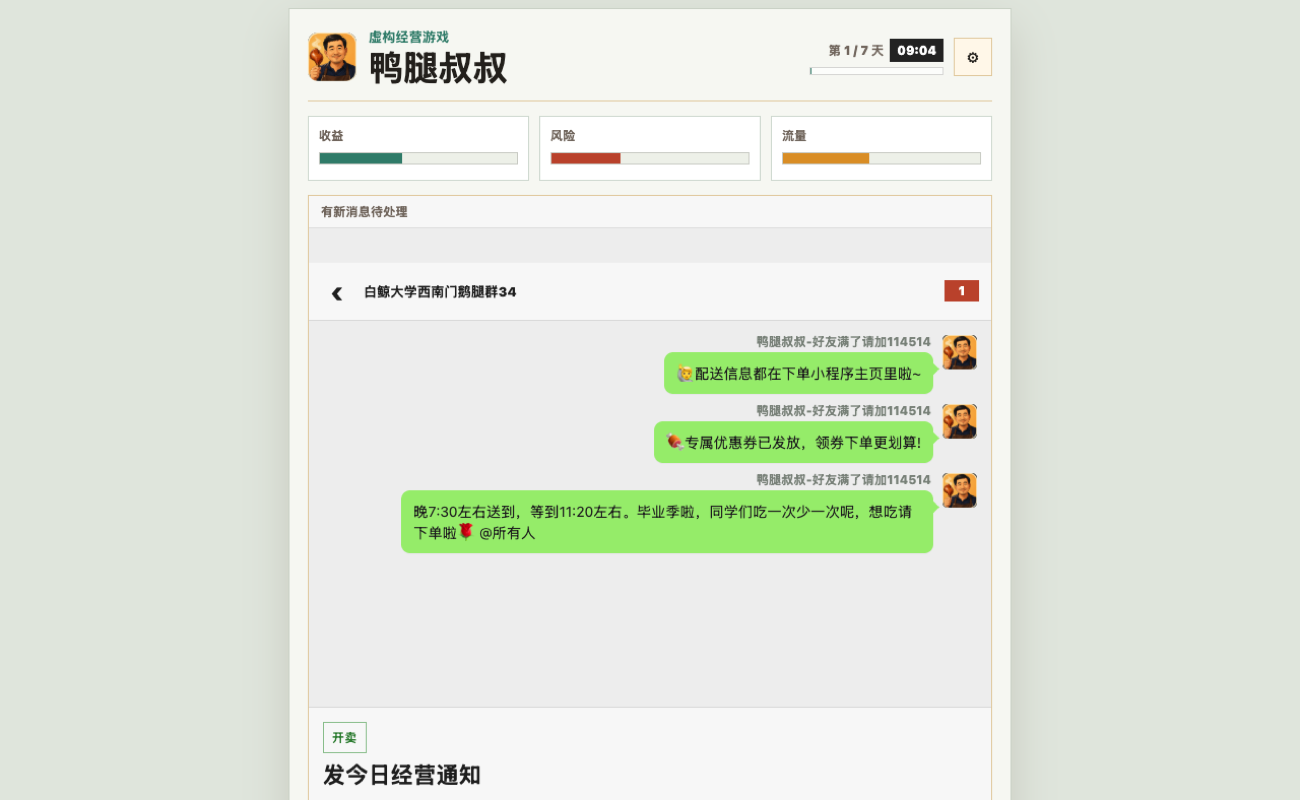Viewport: 1300px width, 800px height.
Task: Click the 发今日经营通知 heading
Action: click(402, 775)
